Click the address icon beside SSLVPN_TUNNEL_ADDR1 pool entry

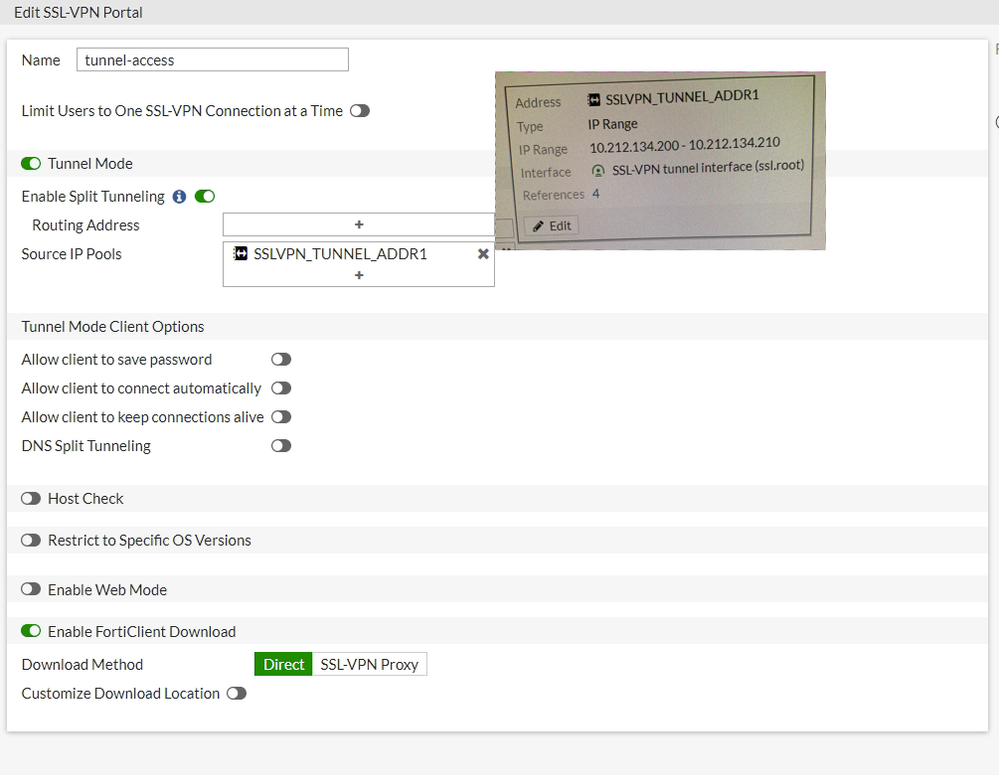(x=240, y=254)
